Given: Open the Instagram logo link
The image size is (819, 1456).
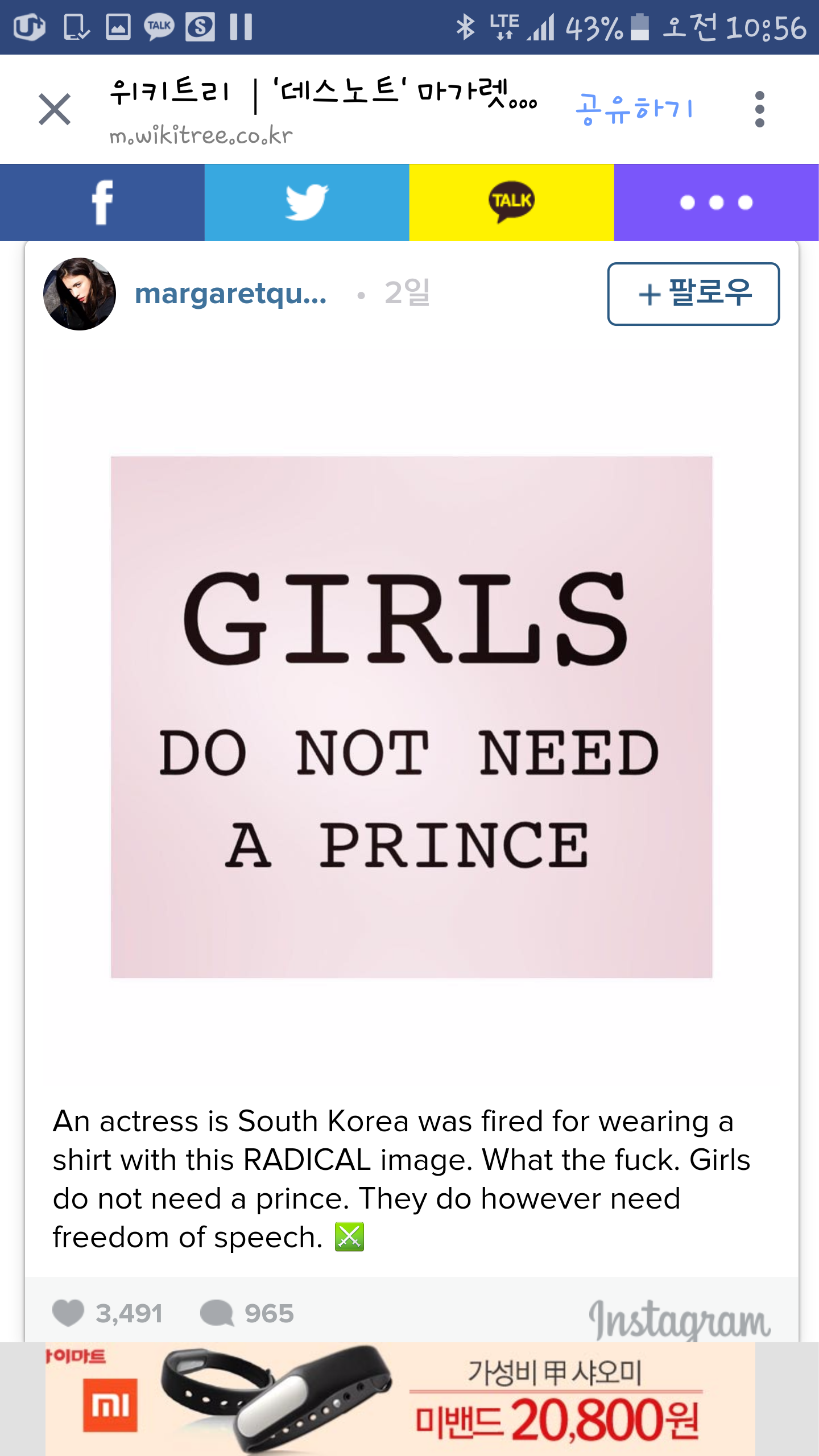Looking at the screenshot, I should [x=680, y=1318].
